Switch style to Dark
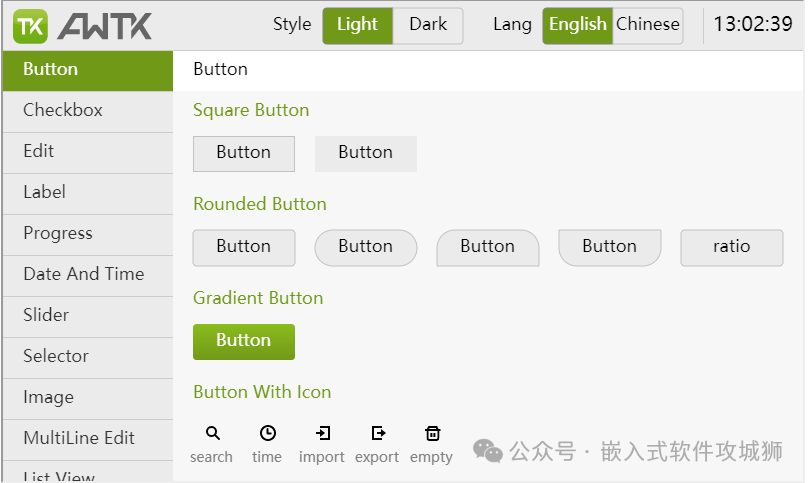This screenshot has height=483, width=808. (428, 25)
